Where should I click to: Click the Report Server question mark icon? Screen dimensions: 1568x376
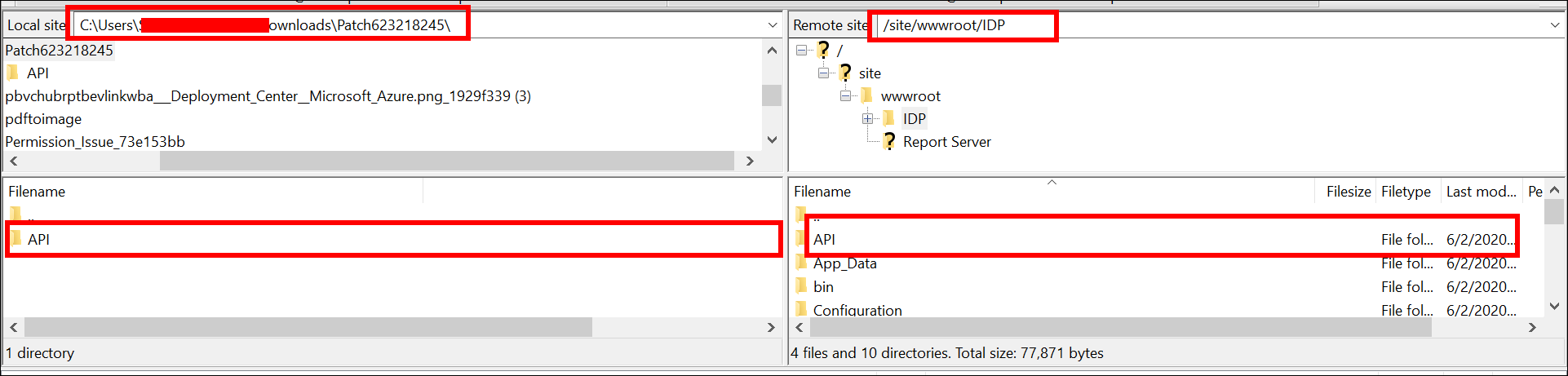[889, 142]
